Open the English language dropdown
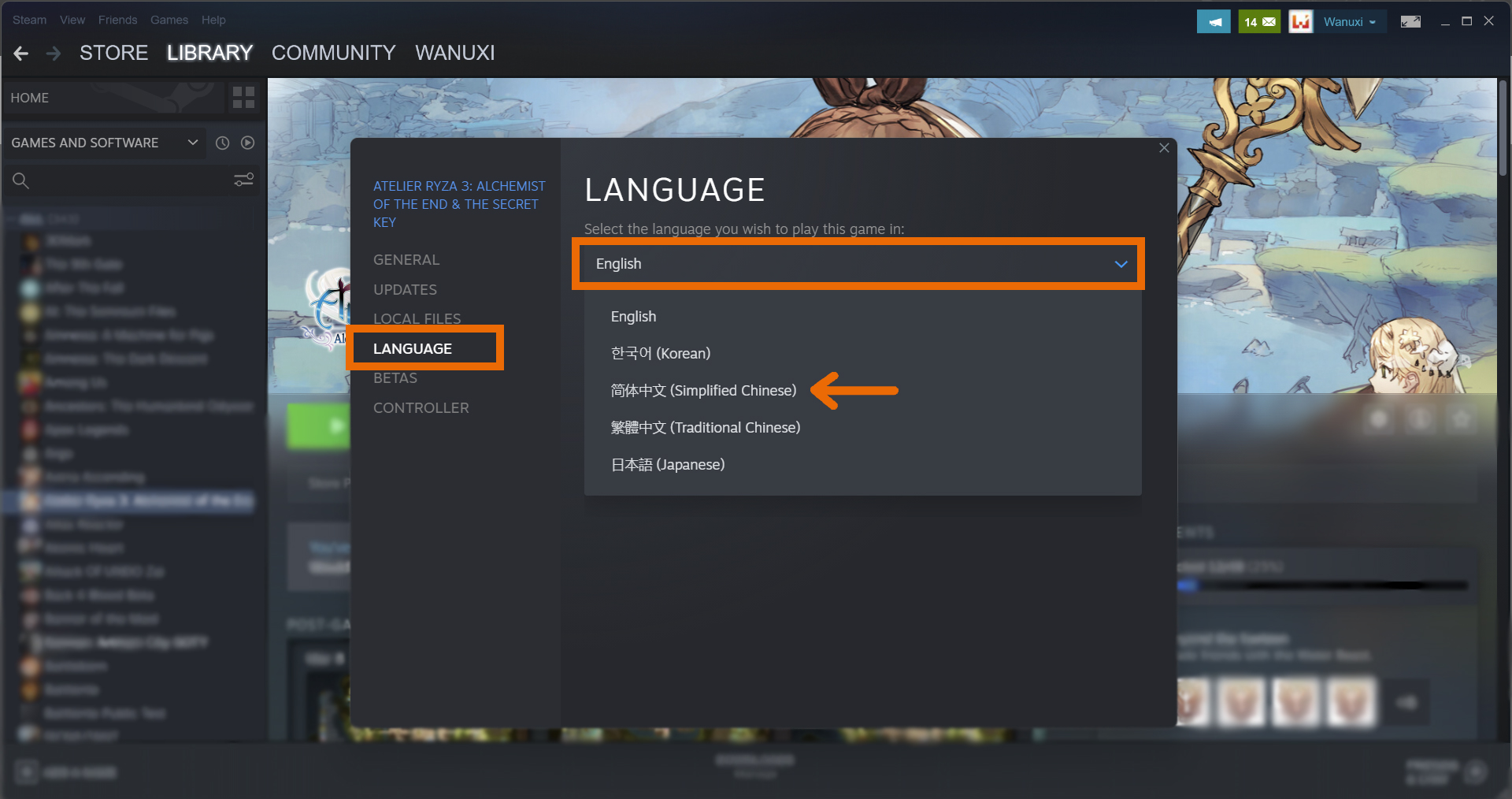 (857, 264)
